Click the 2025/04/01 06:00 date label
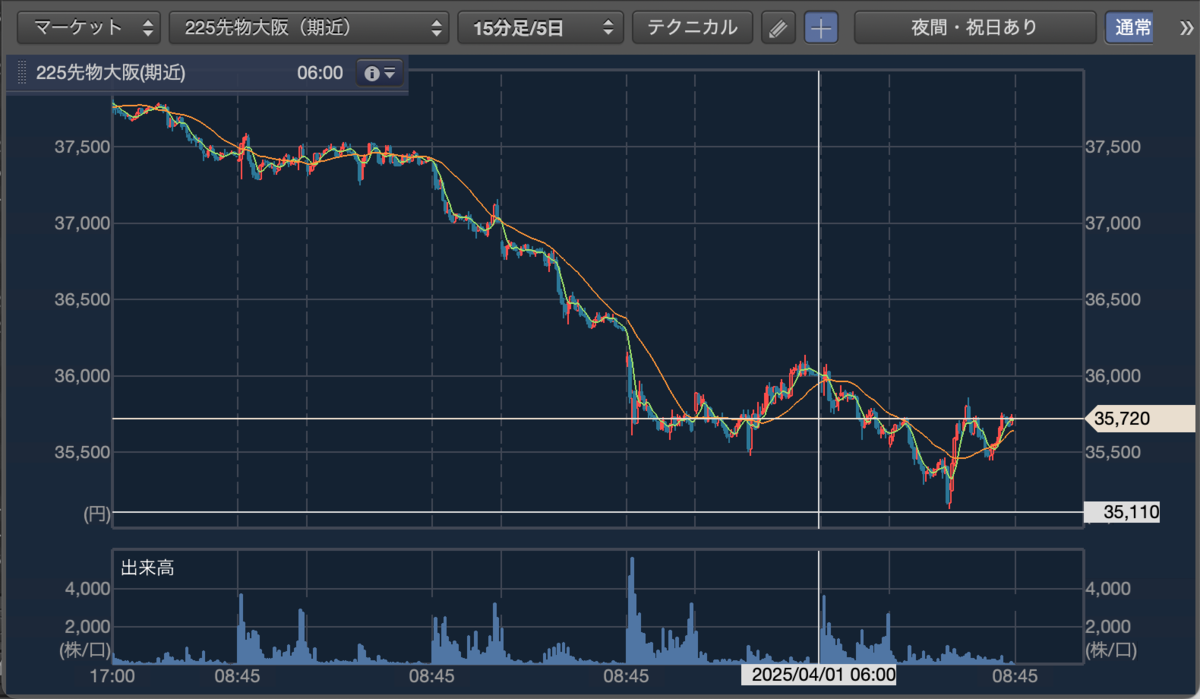The height and width of the screenshot is (699, 1200). click(x=818, y=675)
